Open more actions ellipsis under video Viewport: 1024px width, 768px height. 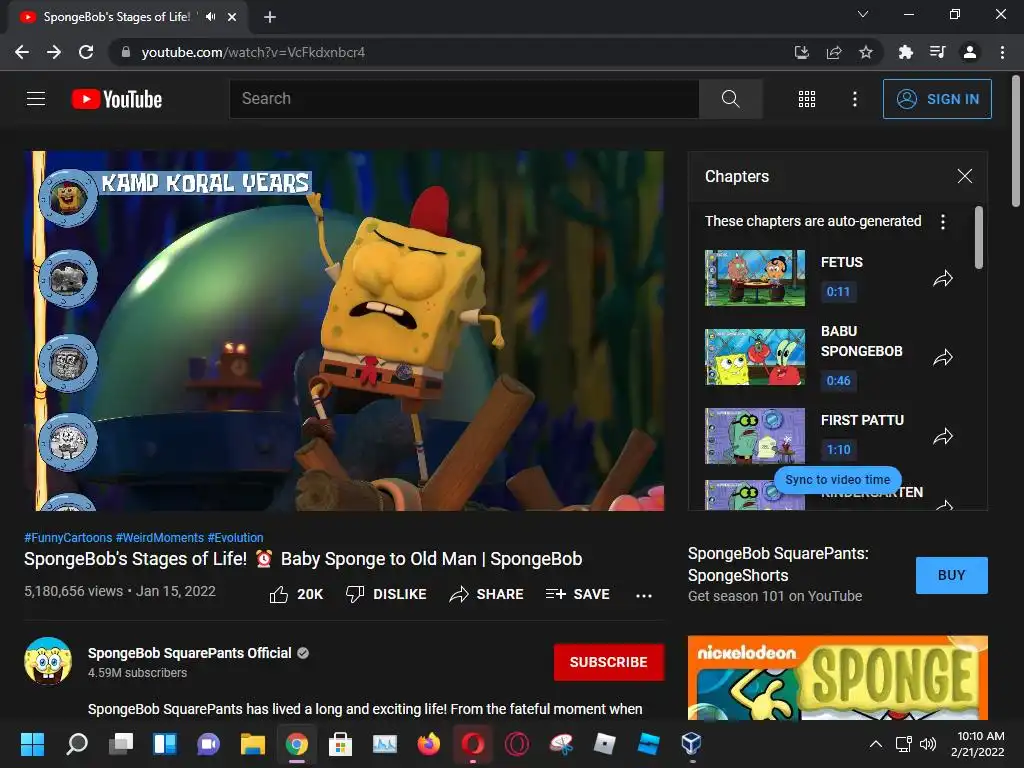pos(643,595)
